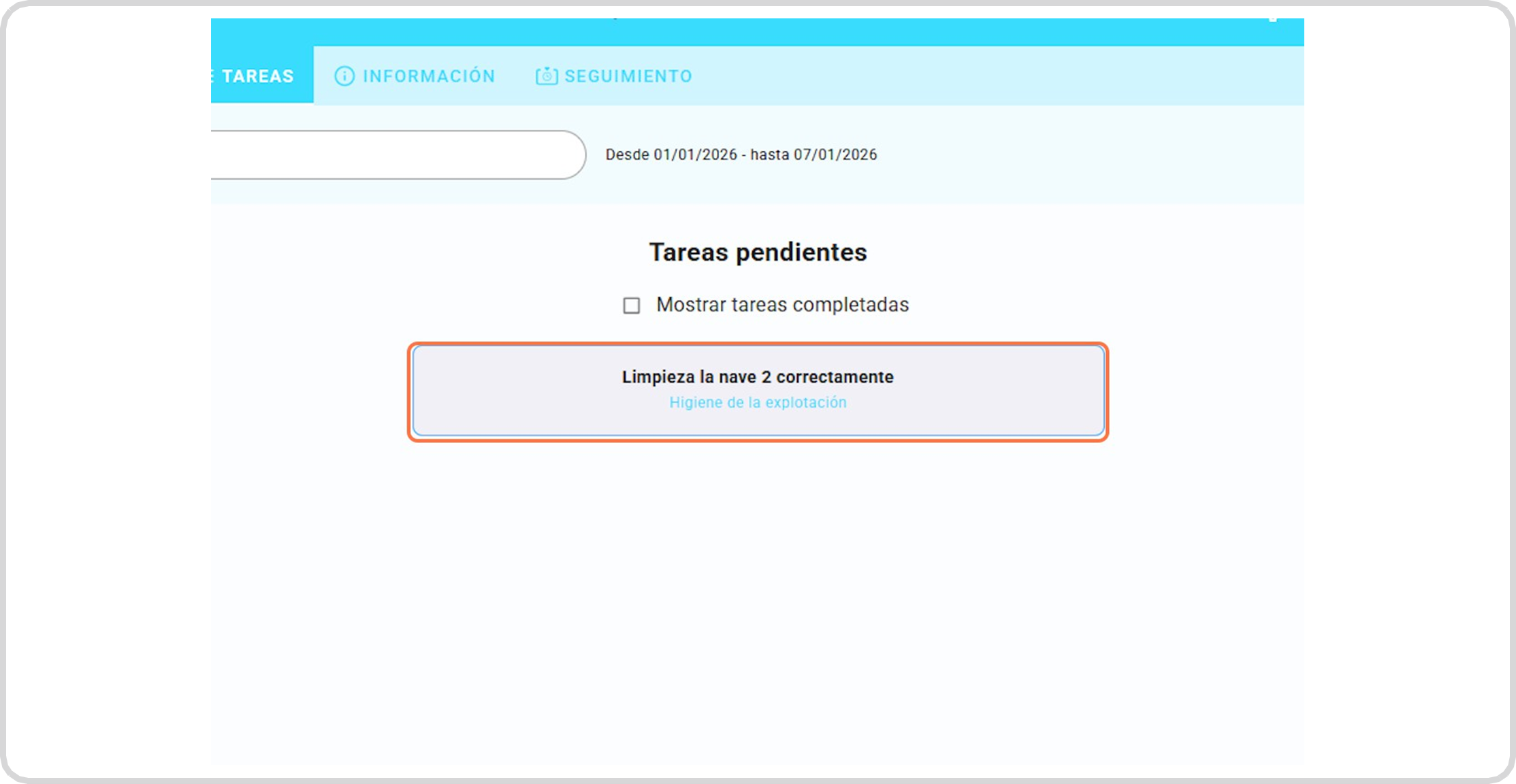Switch to the Tareas tab
Viewport: 1516px width, 784px height.
click(x=258, y=76)
